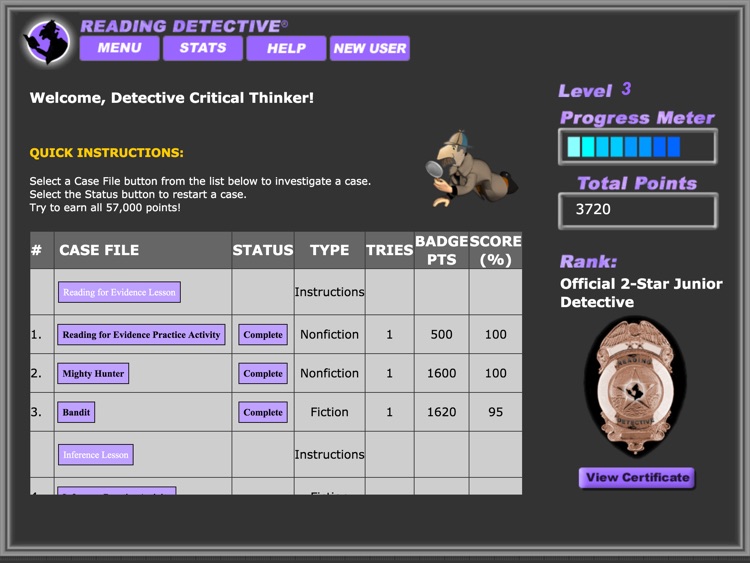Select the NEW USER tab
This screenshot has height=563, width=750.
click(x=370, y=48)
